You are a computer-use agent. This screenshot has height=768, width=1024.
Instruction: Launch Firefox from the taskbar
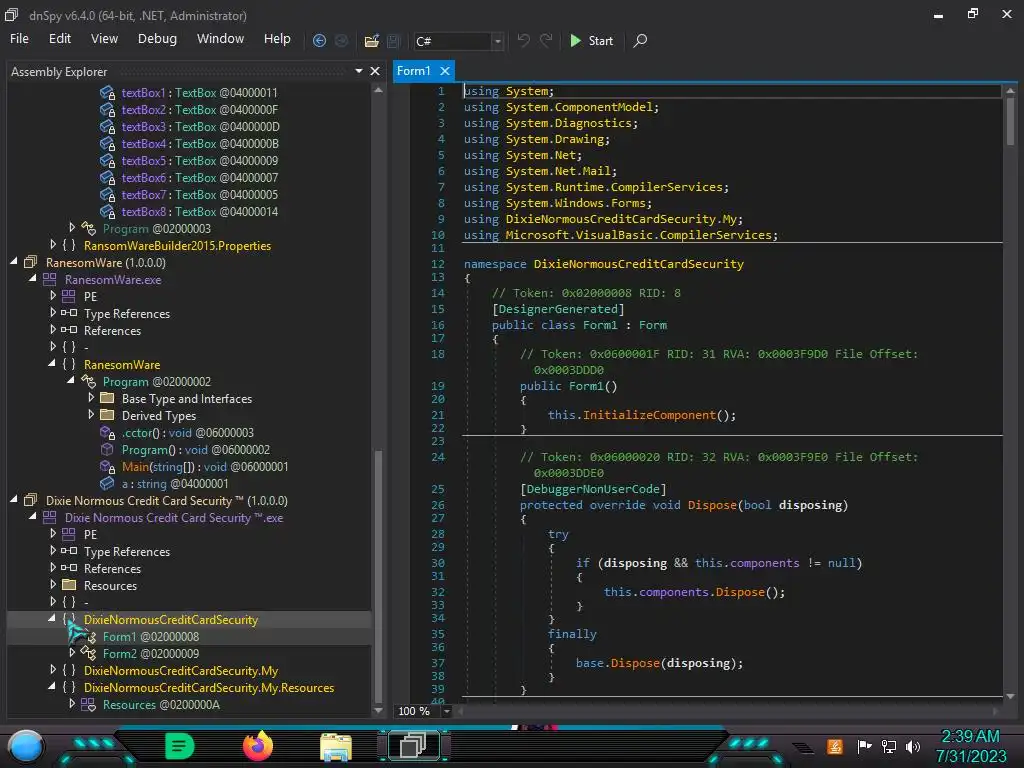pos(257,746)
